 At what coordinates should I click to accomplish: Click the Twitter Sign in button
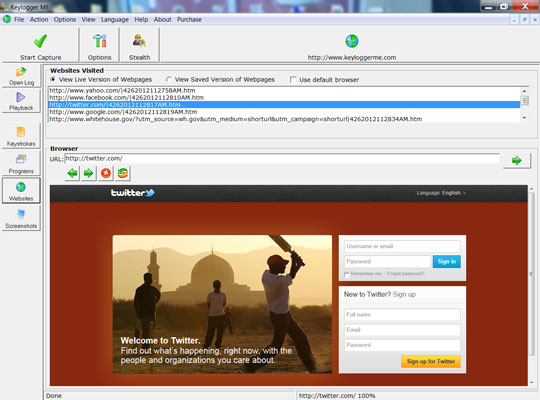(x=447, y=261)
